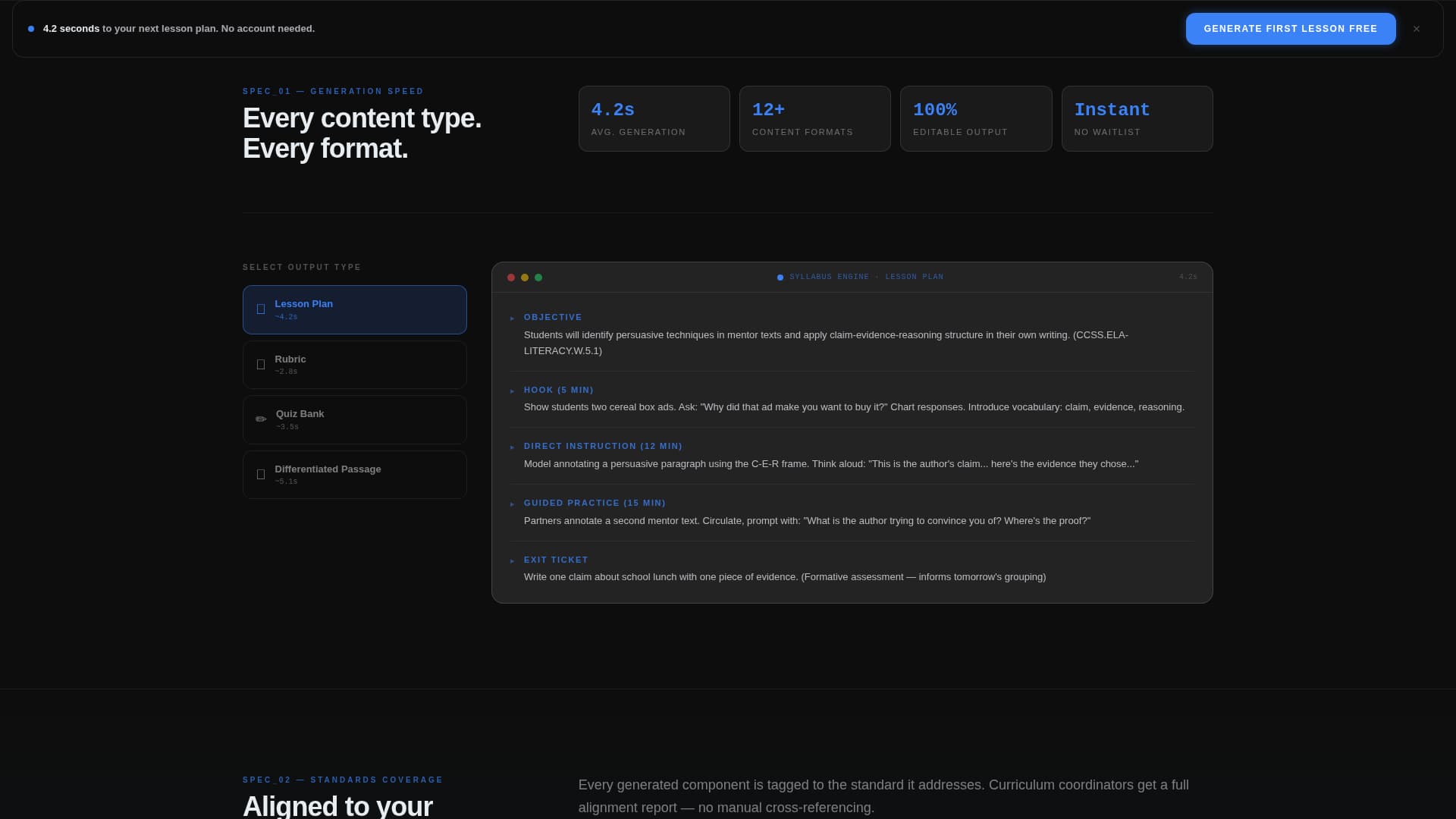
Task: Click the 100% Editable Output card
Action: point(976,119)
